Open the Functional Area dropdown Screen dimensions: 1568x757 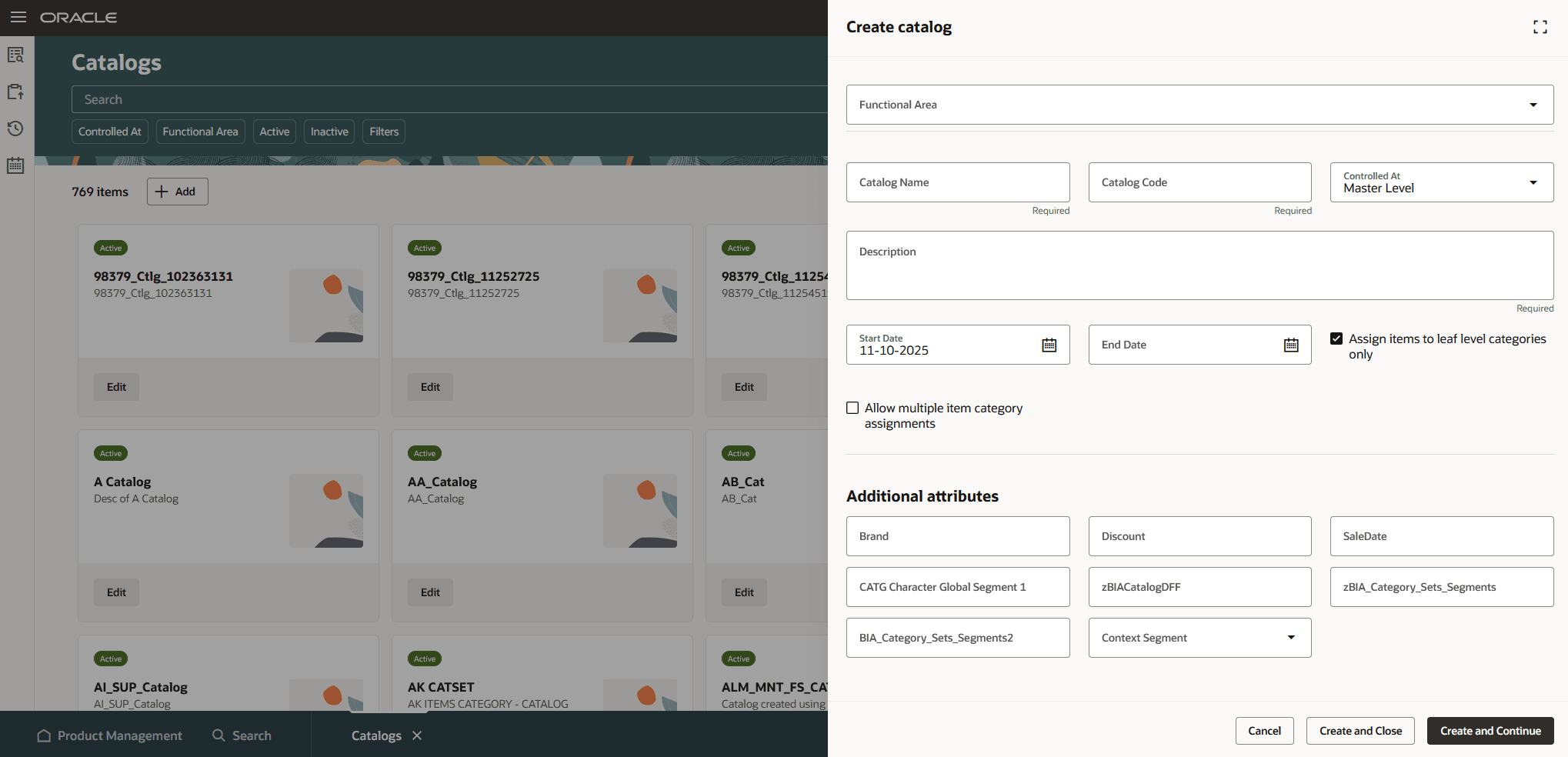click(1533, 104)
